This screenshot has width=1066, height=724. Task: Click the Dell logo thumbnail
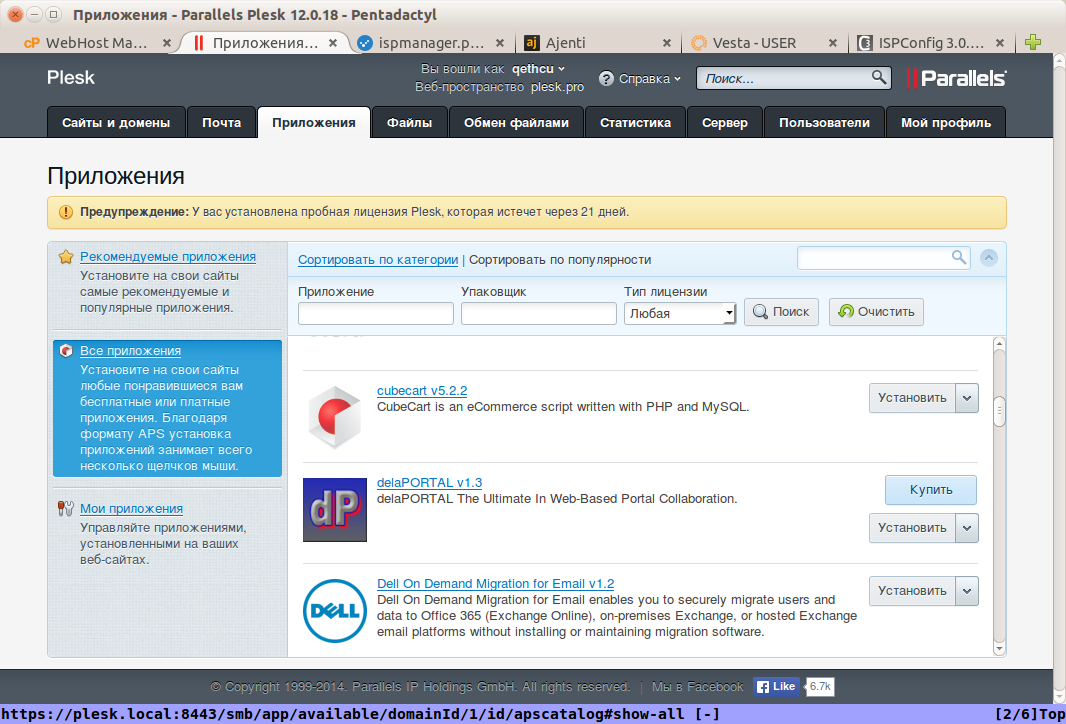pos(334,610)
